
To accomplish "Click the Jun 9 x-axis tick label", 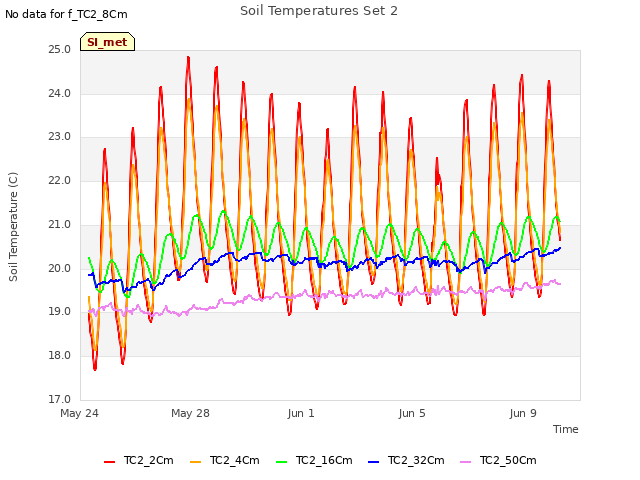I will (x=523, y=413).
